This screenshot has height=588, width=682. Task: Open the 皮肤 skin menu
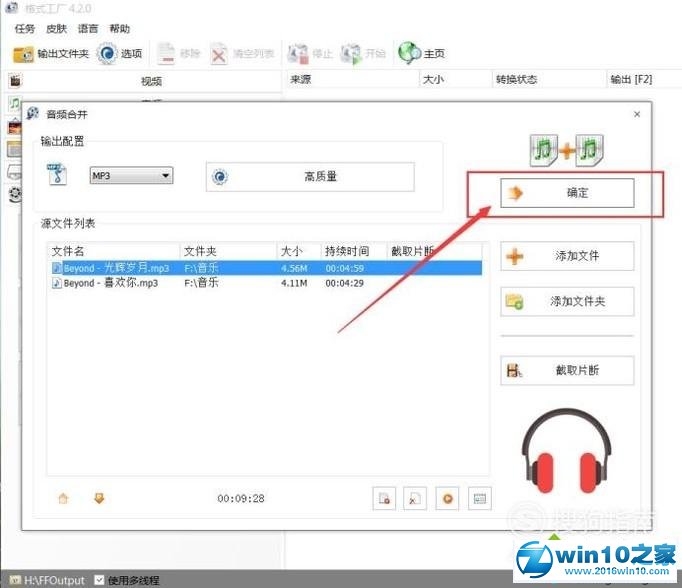pos(56,29)
